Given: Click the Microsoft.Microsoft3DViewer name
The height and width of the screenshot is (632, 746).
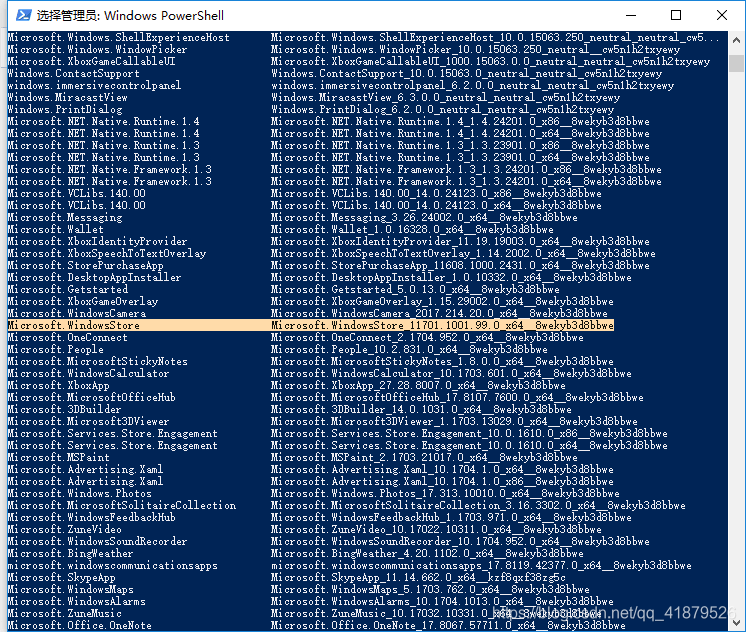Looking at the screenshot, I should point(88,421).
